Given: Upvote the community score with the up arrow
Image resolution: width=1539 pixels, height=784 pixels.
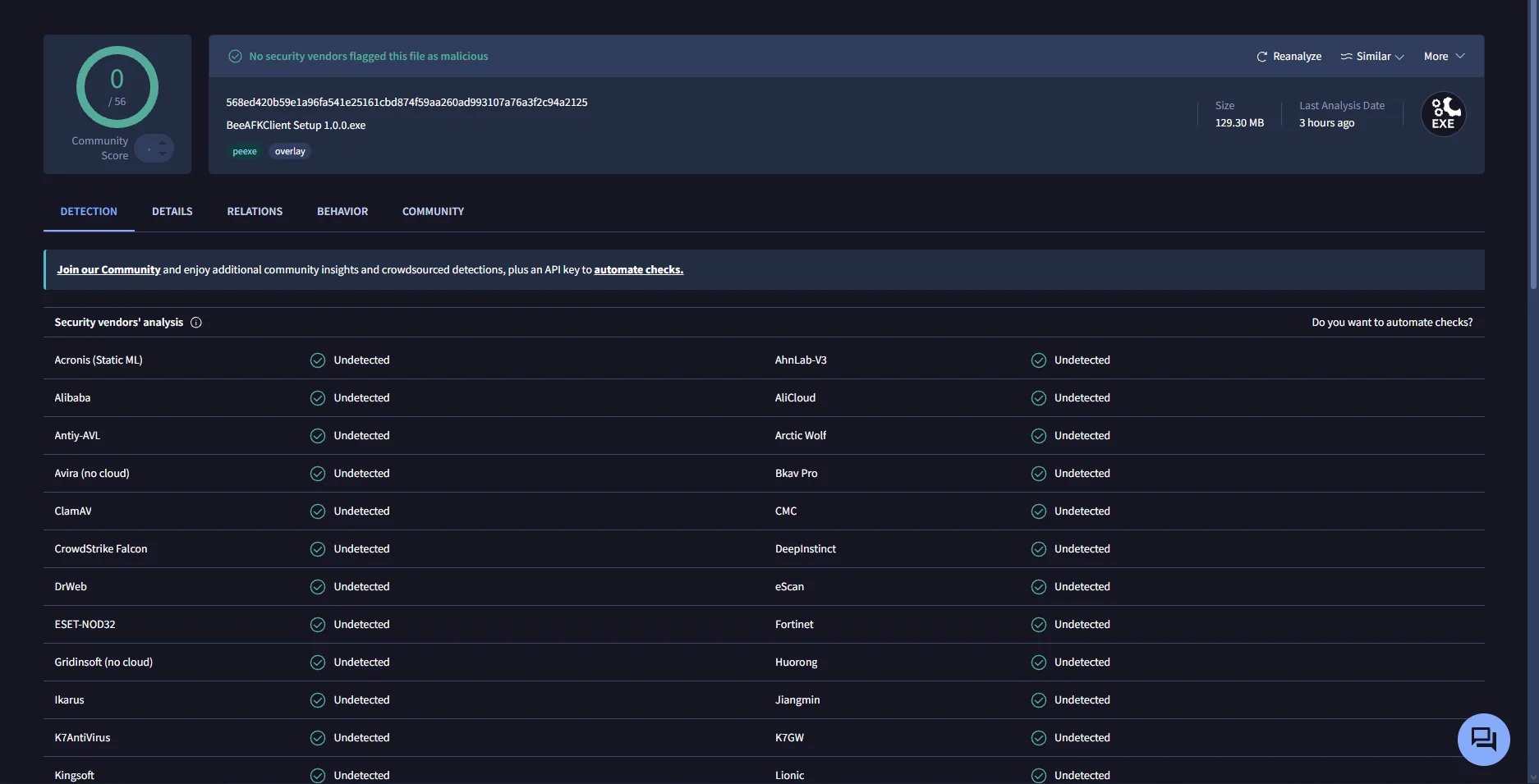Looking at the screenshot, I should (163, 143).
